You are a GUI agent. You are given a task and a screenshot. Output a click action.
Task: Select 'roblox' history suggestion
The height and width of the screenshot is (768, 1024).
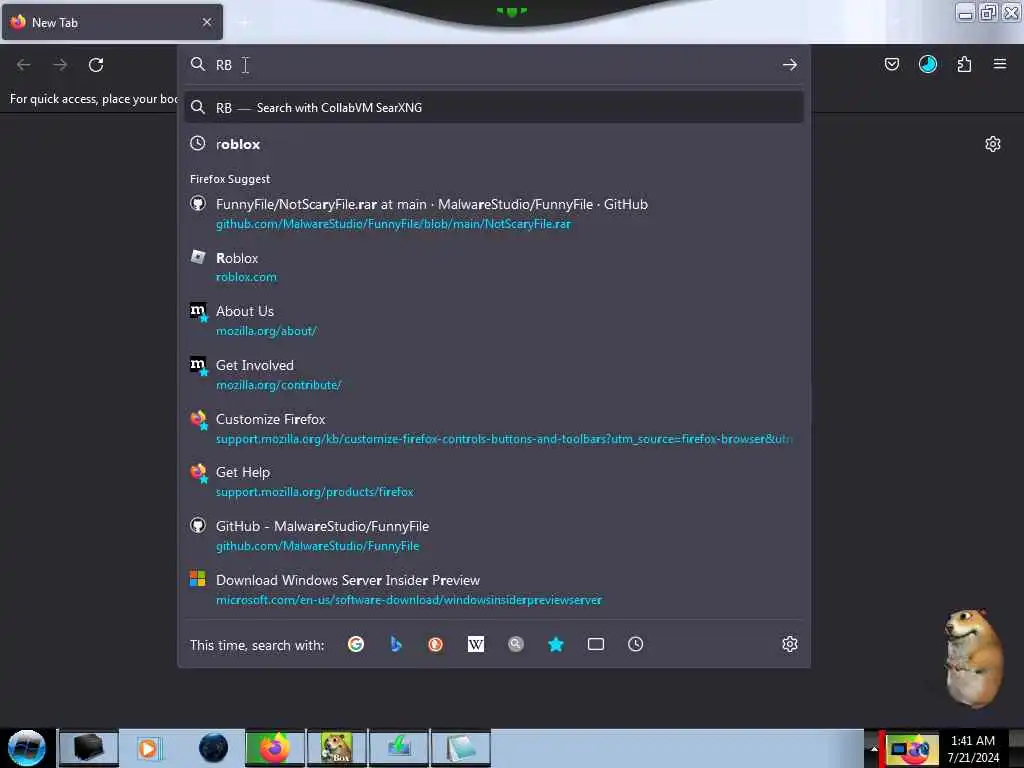pos(494,144)
